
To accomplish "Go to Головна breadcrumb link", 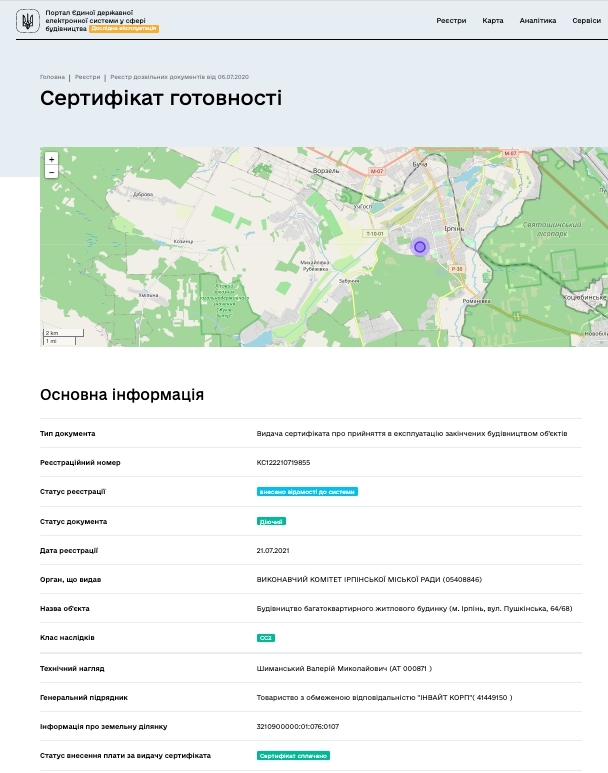I will point(52,77).
